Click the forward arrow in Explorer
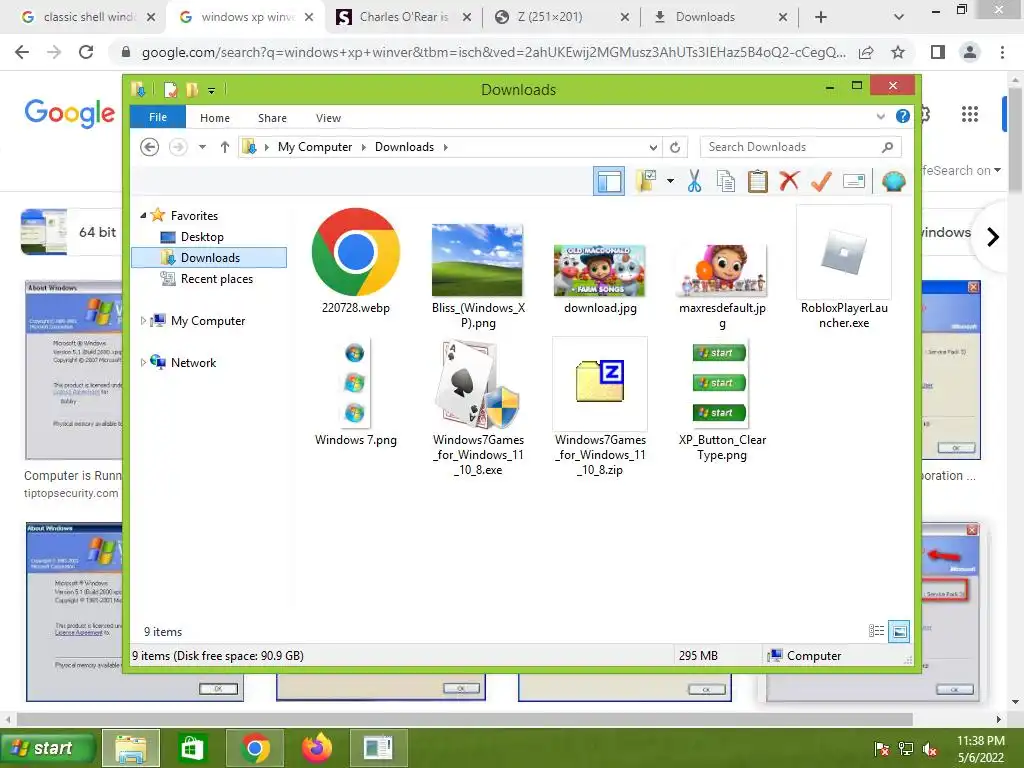 (x=178, y=147)
